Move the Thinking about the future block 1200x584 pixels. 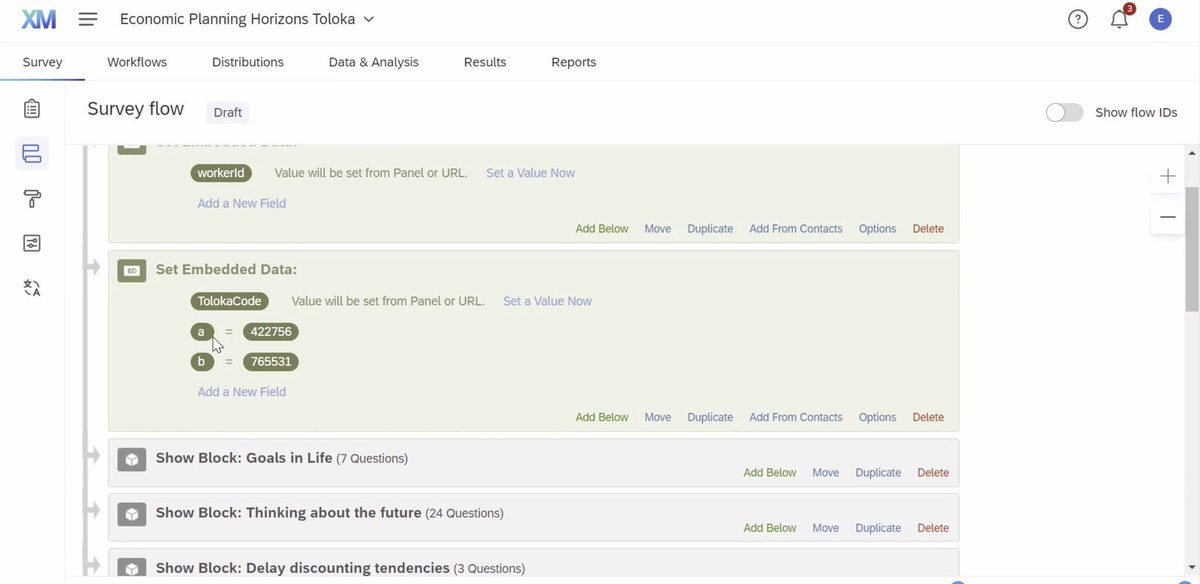point(826,528)
